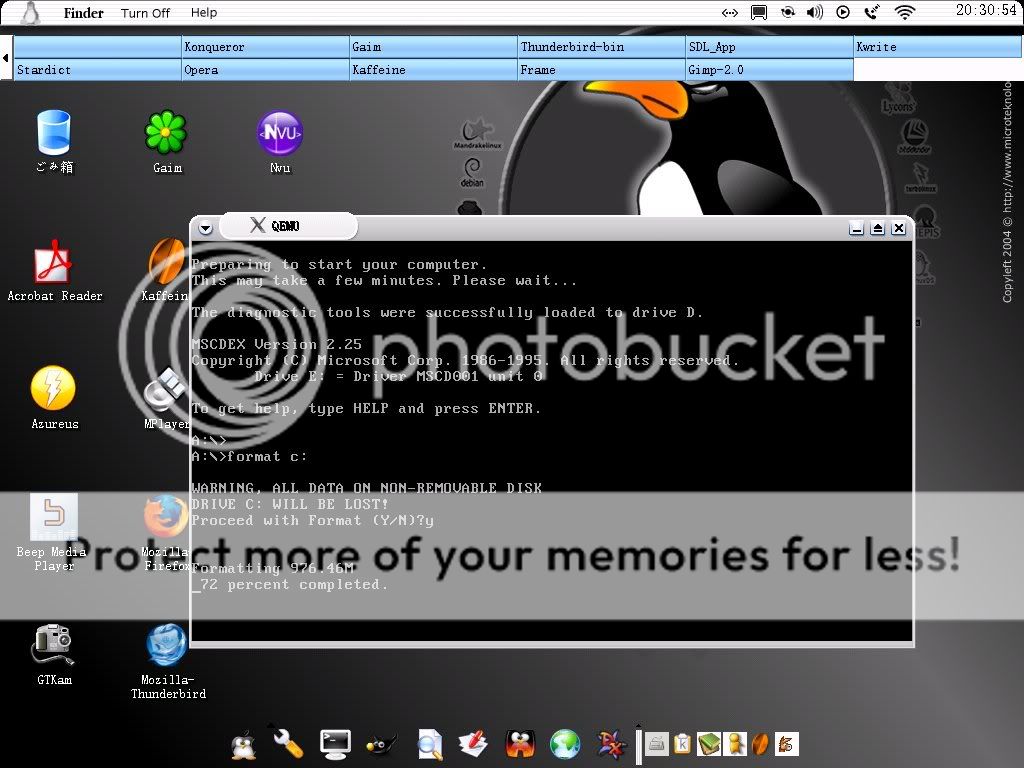
Task: Minimize the QEMU window
Action: click(856, 228)
